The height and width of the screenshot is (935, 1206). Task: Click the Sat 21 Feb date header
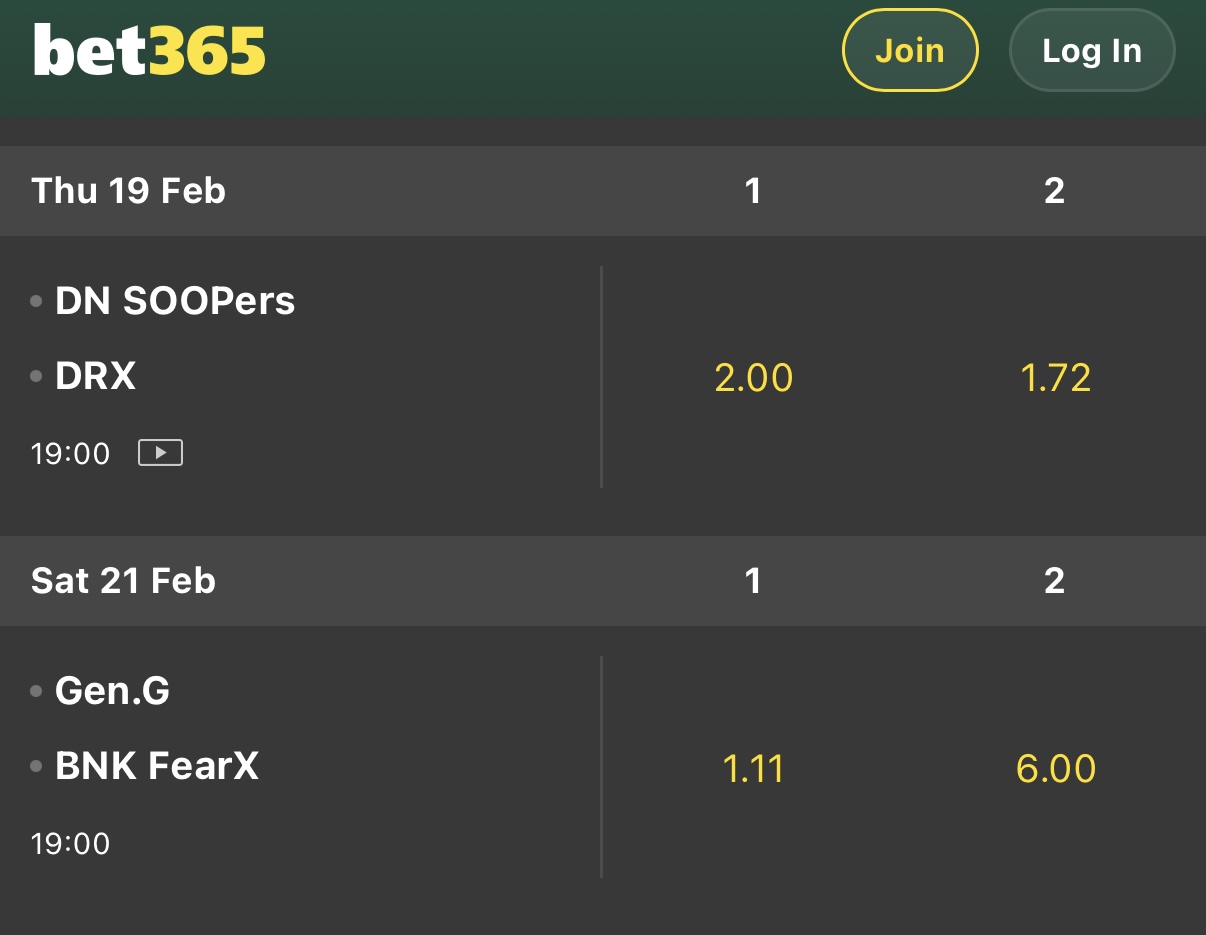(x=123, y=581)
